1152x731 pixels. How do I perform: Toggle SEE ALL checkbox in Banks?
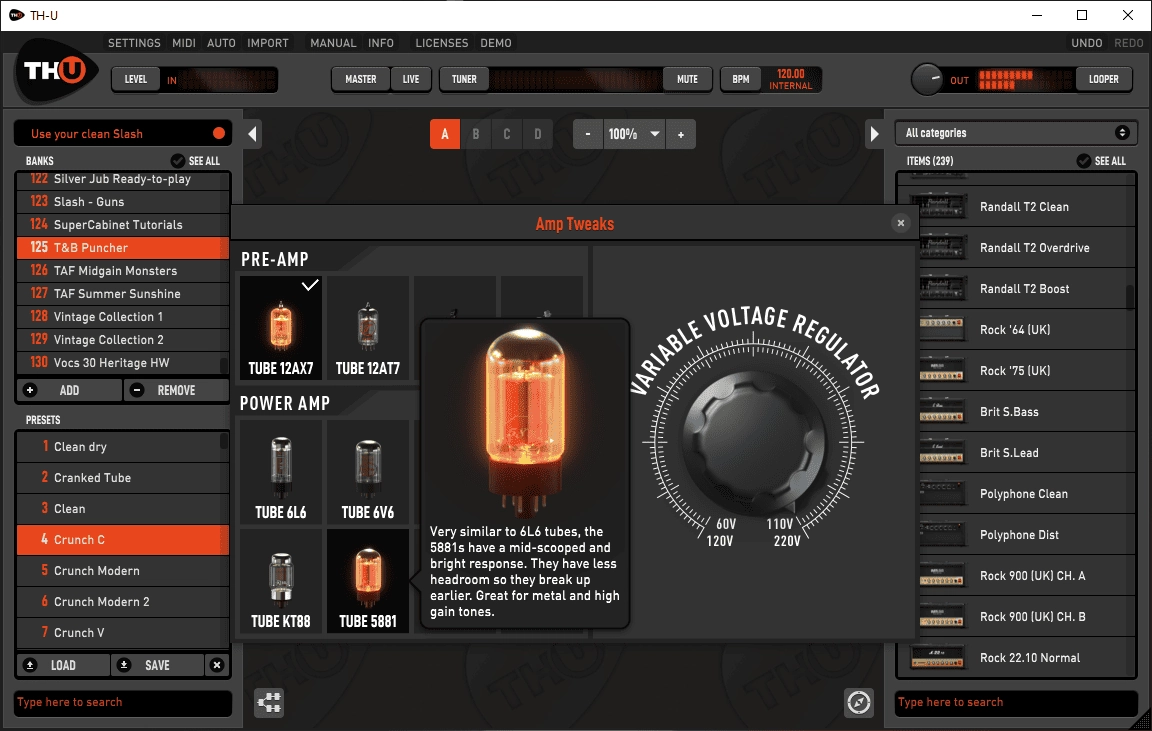178,160
